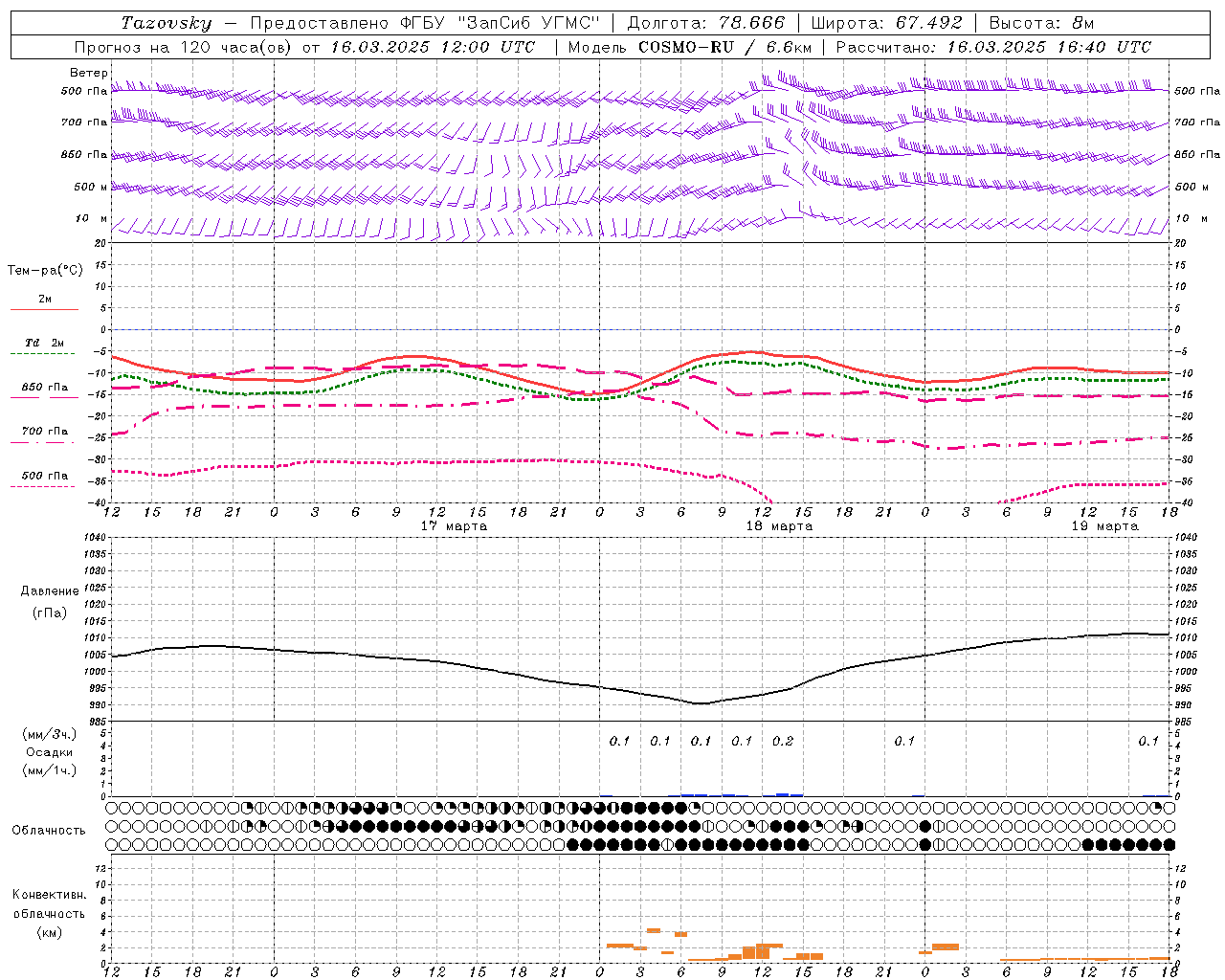Click the Ветер wind panel label

88,73
